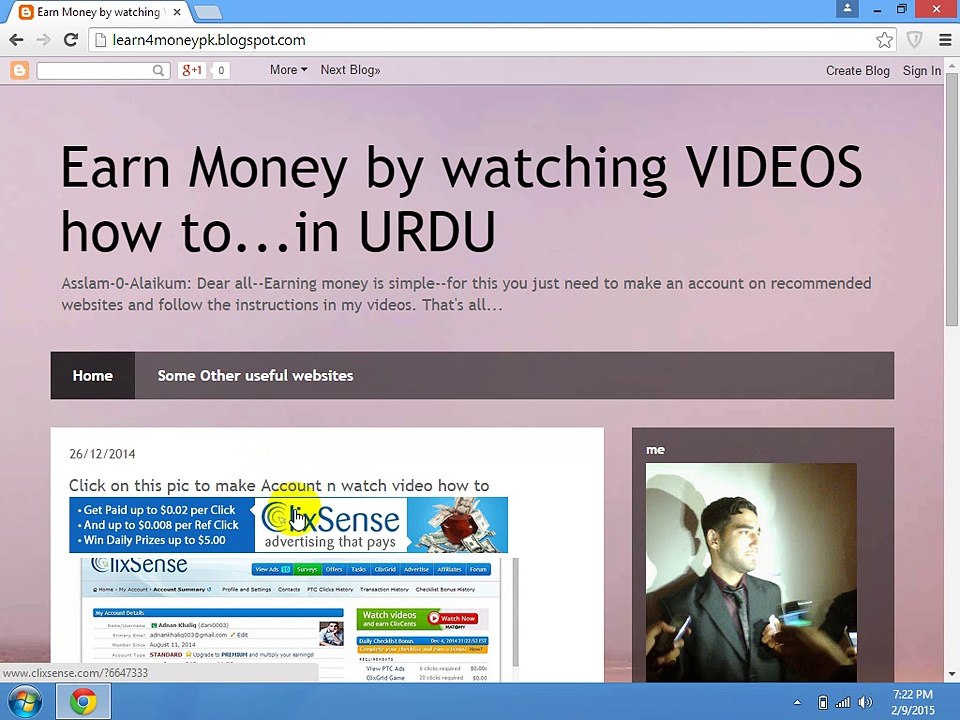This screenshot has height=720, width=960.
Task: Click the blog title Earn Money by watching VIDEOS
Action: (x=461, y=199)
